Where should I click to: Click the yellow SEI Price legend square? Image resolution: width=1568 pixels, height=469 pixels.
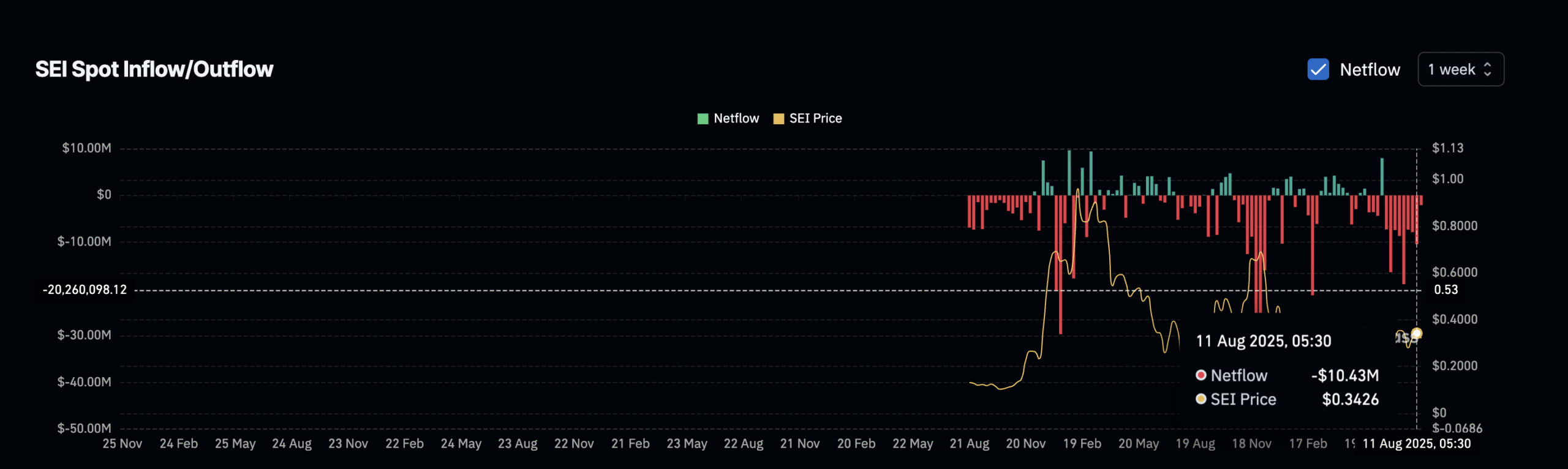pyautogui.click(x=778, y=119)
